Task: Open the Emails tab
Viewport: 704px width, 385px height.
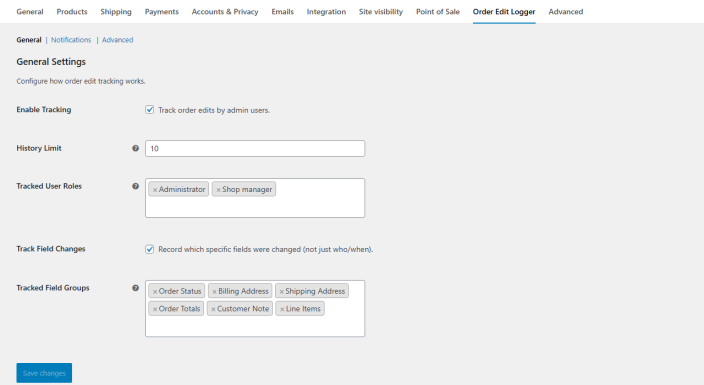Action: click(282, 12)
